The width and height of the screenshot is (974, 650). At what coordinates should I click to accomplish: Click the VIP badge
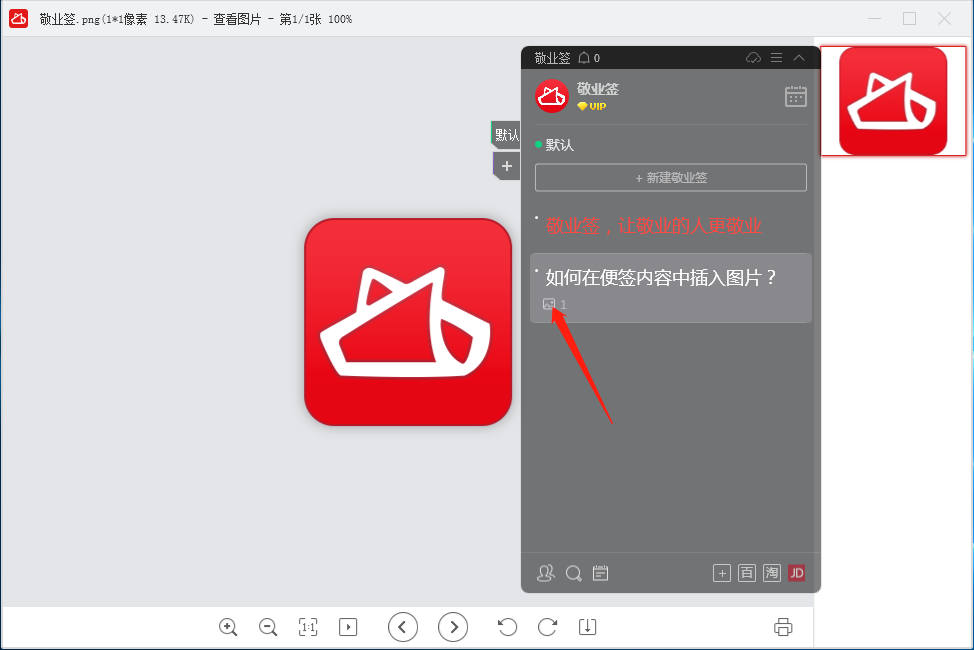591,106
